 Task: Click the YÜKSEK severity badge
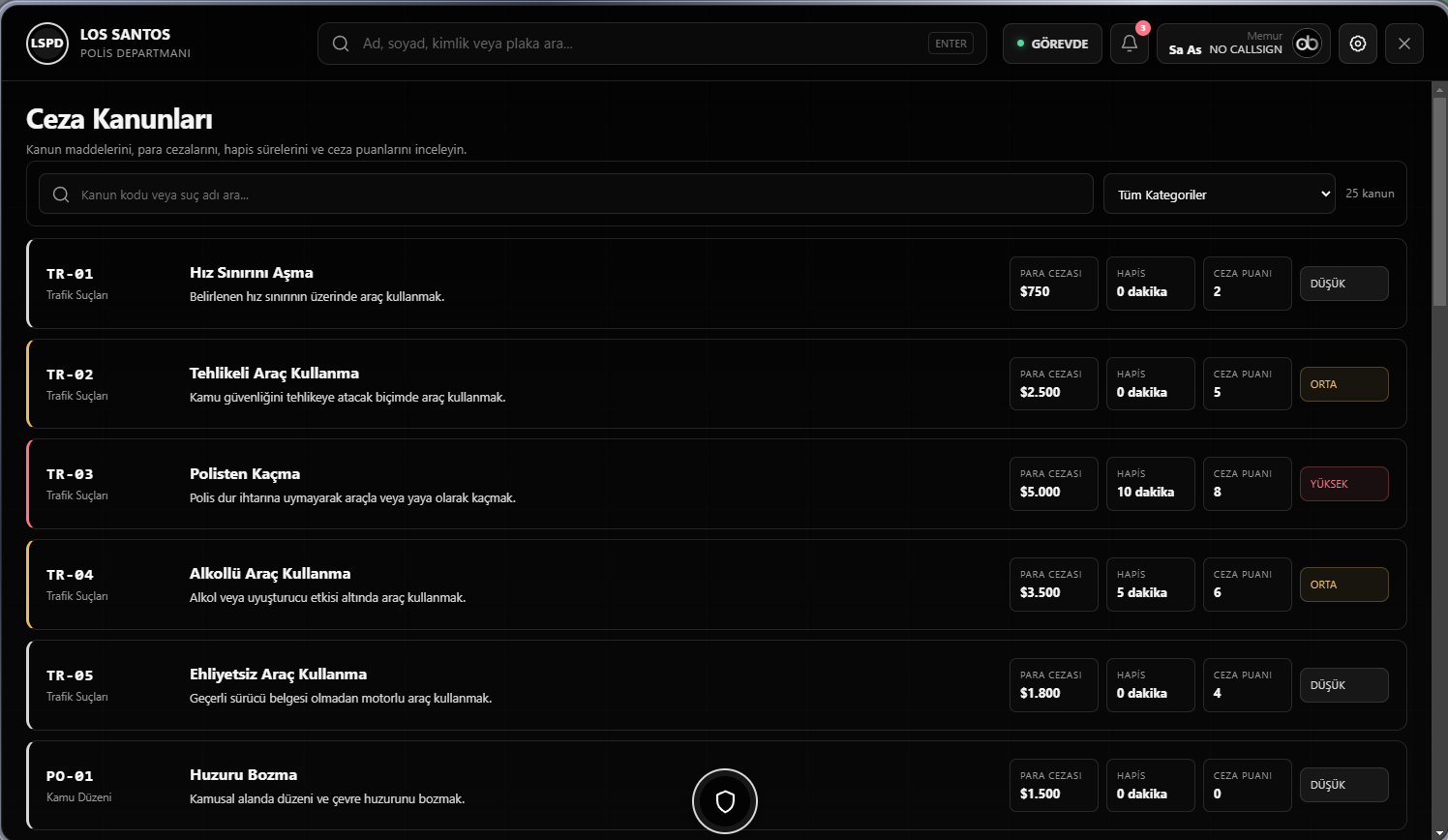1343,484
